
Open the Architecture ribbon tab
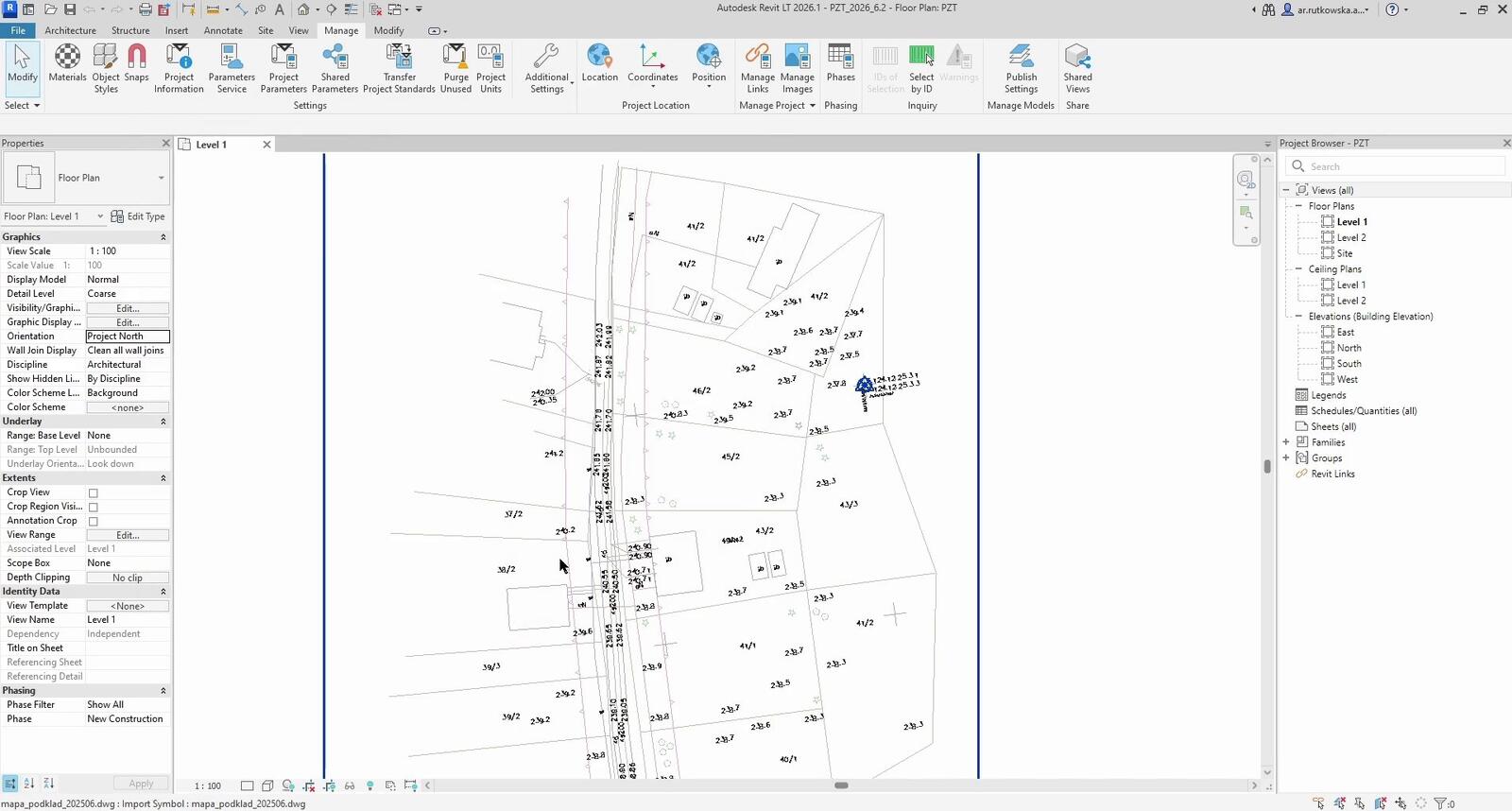tap(70, 30)
